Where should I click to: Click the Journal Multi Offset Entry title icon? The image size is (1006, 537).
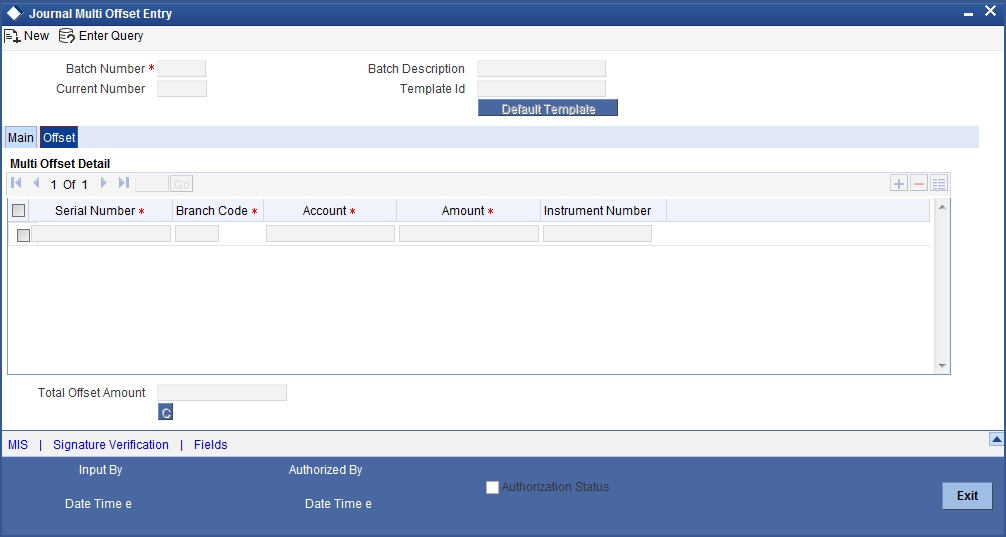coord(14,13)
